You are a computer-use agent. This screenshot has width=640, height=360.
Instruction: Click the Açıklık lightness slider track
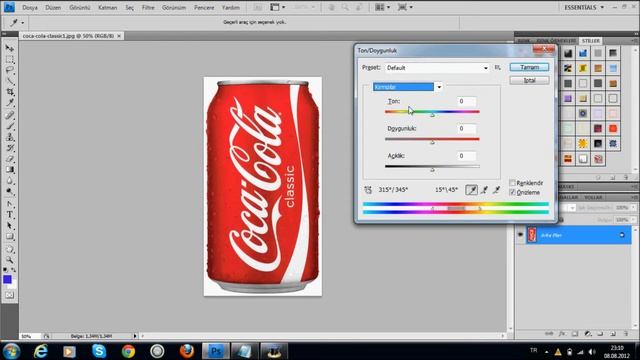coord(432,166)
